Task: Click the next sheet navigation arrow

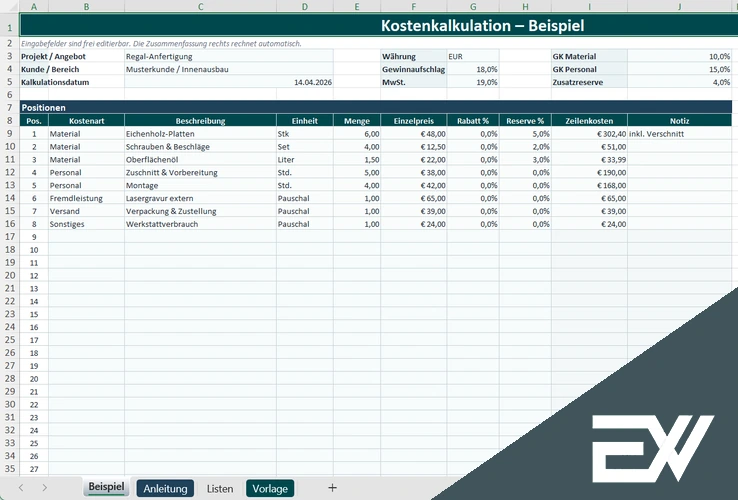Action: pos(45,488)
